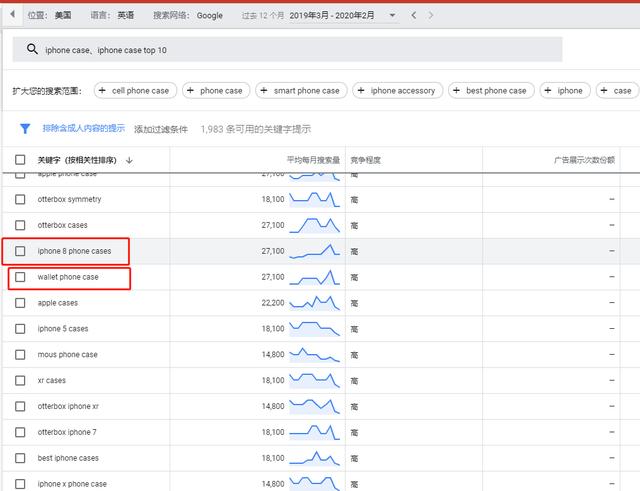
Task: Tick the 'otterbox symmetry' row checkbox
Action: [x=20, y=199]
